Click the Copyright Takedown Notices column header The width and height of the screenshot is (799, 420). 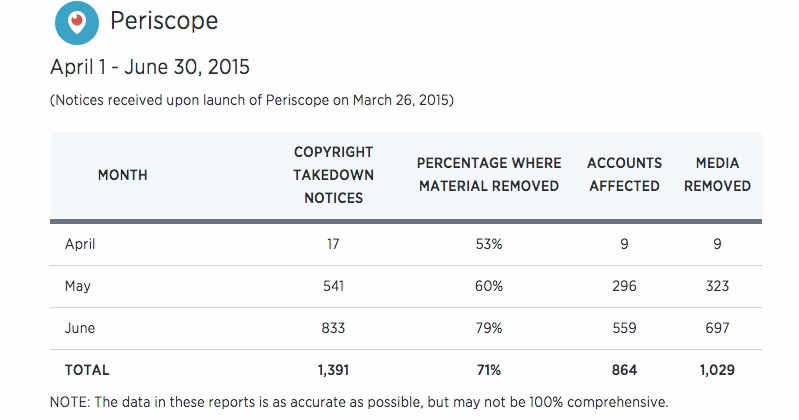(x=333, y=175)
